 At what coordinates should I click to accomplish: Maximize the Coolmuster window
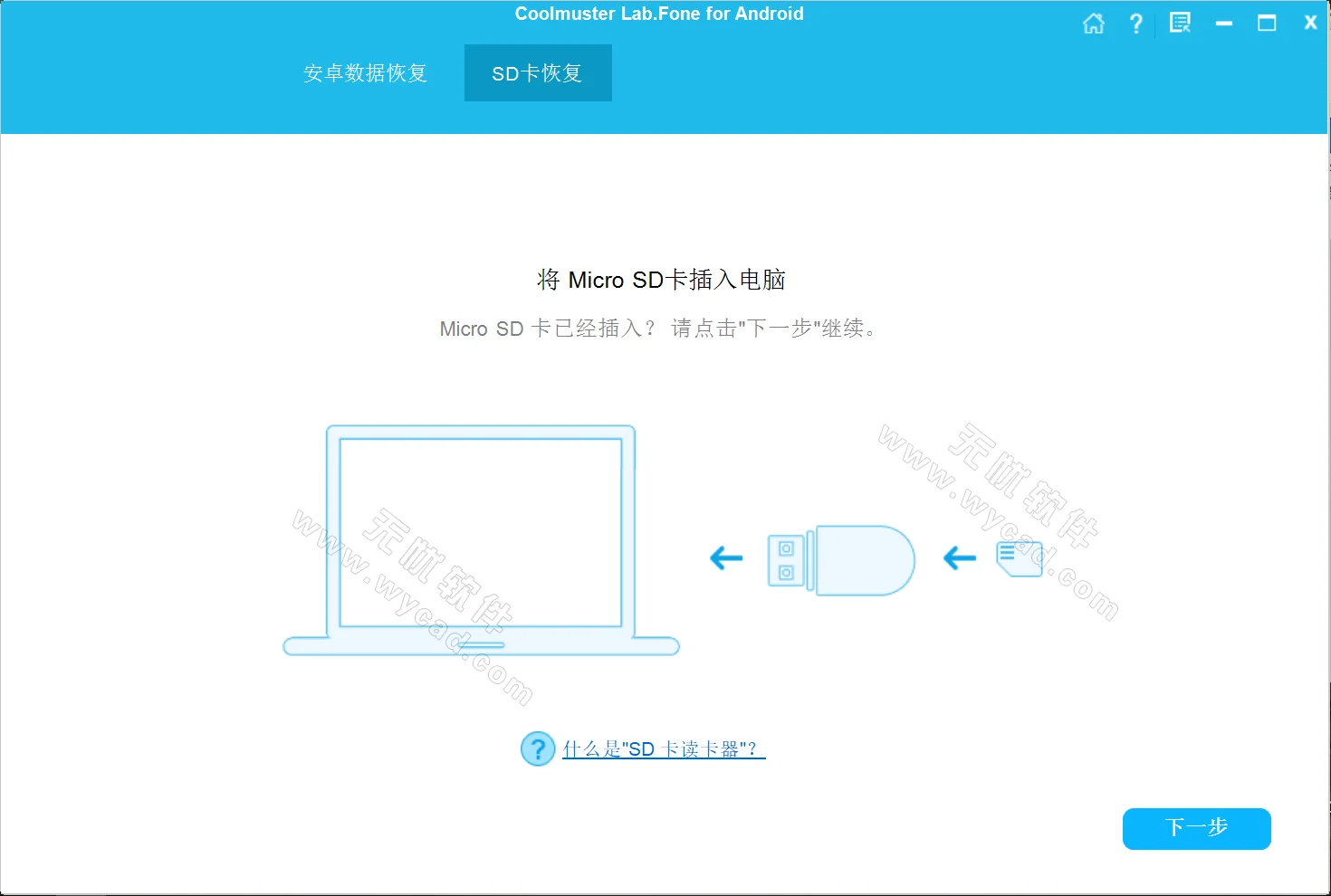click(1267, 23)
